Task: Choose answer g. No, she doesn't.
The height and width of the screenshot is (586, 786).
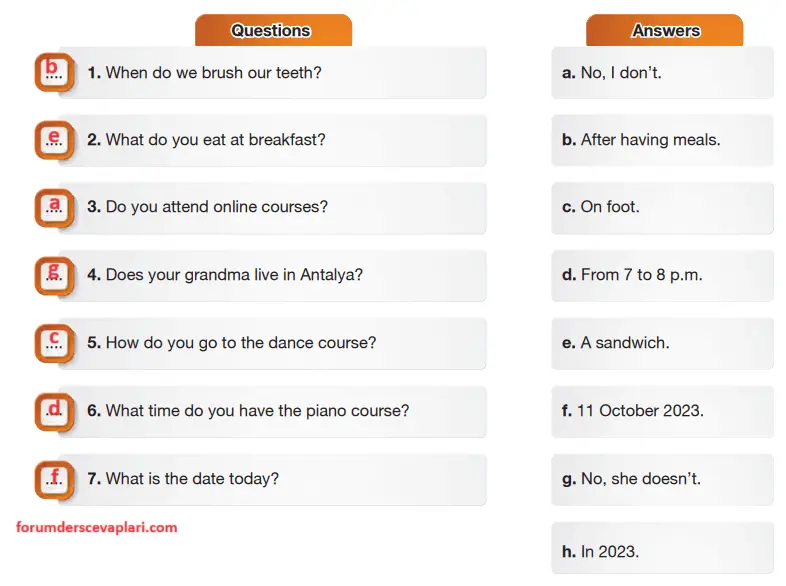Action: (662, 478)
